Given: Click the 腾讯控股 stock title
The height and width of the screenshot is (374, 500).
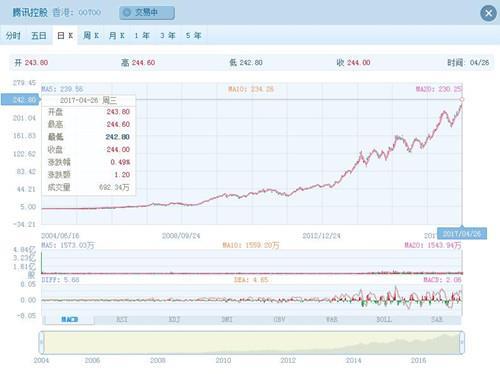Looking at the screenshot, I should pos(30,13).
